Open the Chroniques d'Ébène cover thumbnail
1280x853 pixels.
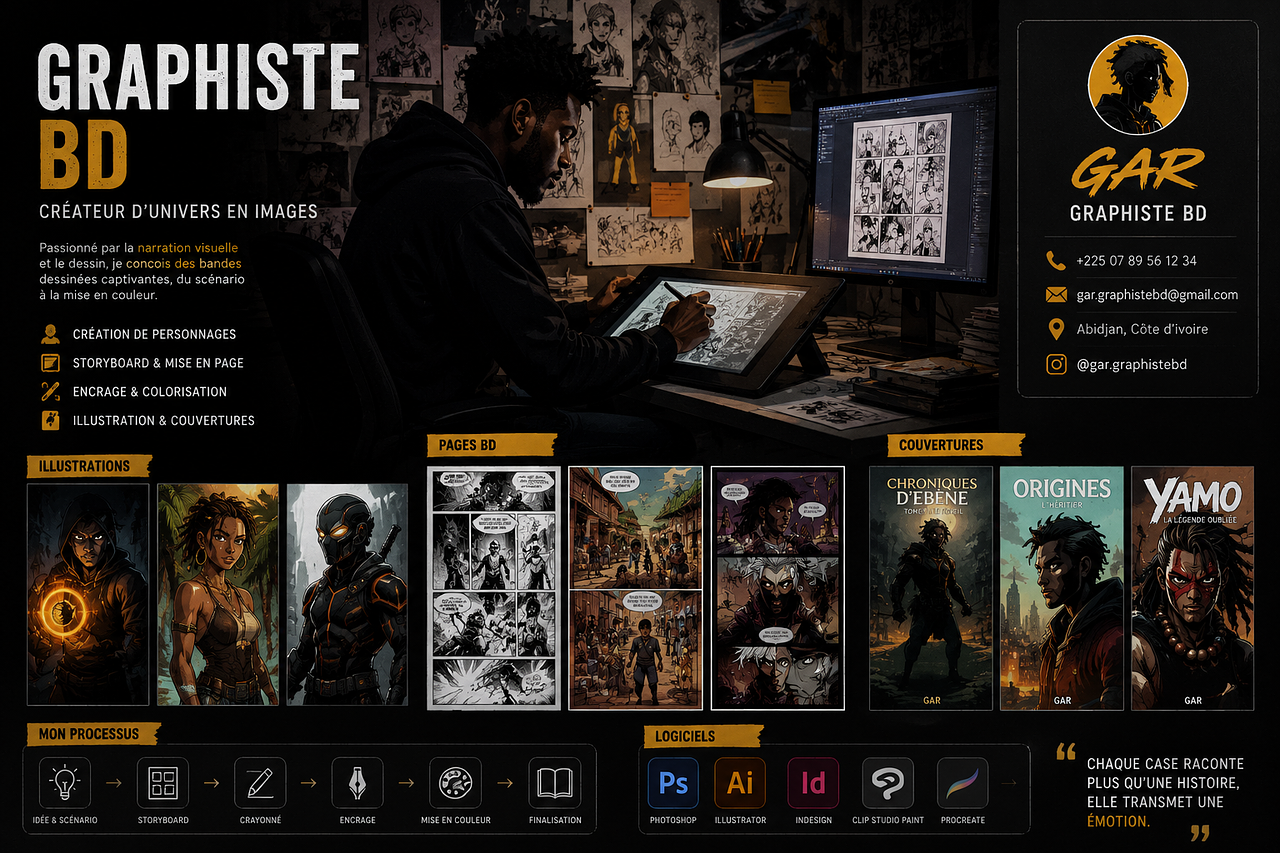[x=931, y=588]
